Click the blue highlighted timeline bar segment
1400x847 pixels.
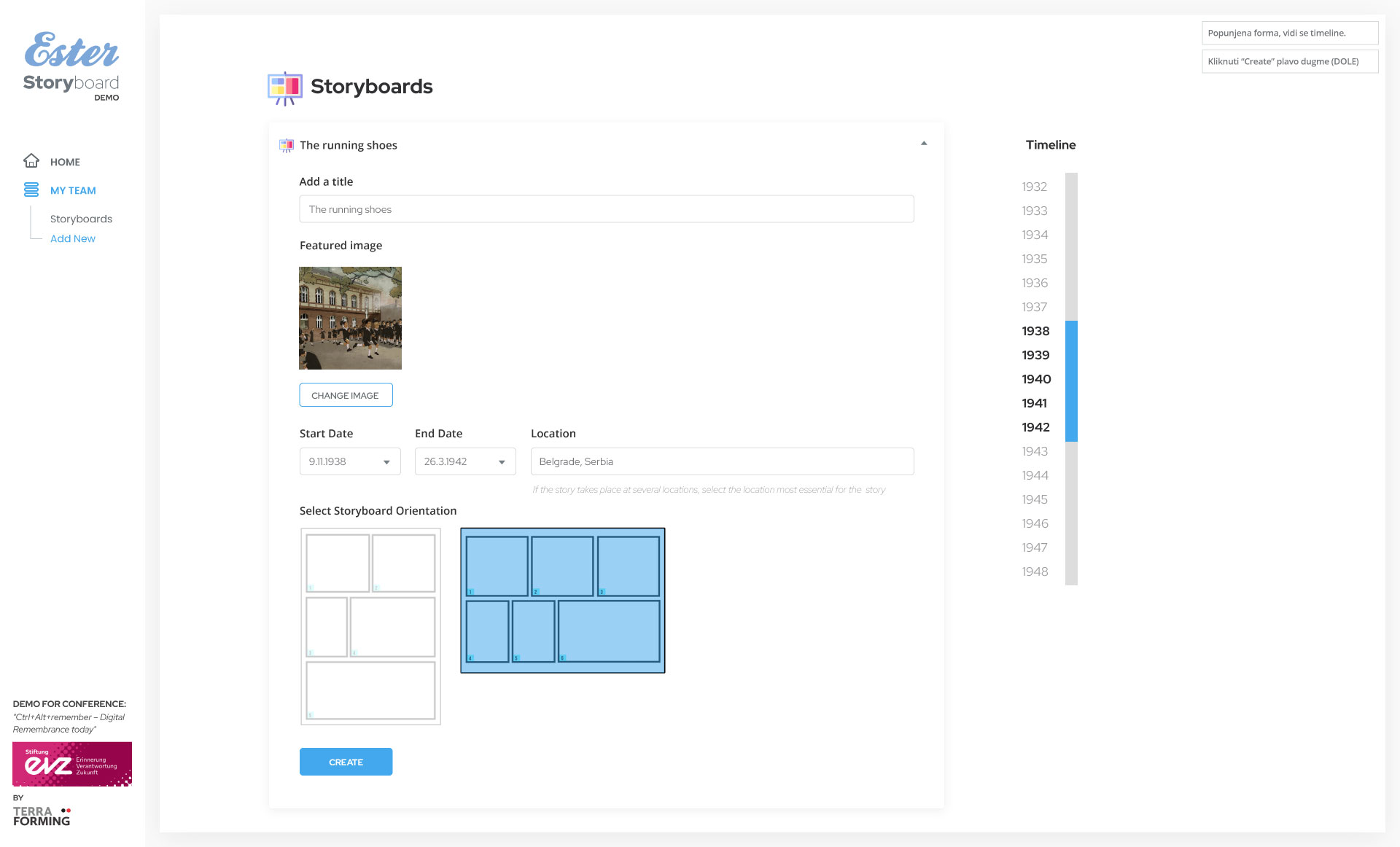(1071, 380)
